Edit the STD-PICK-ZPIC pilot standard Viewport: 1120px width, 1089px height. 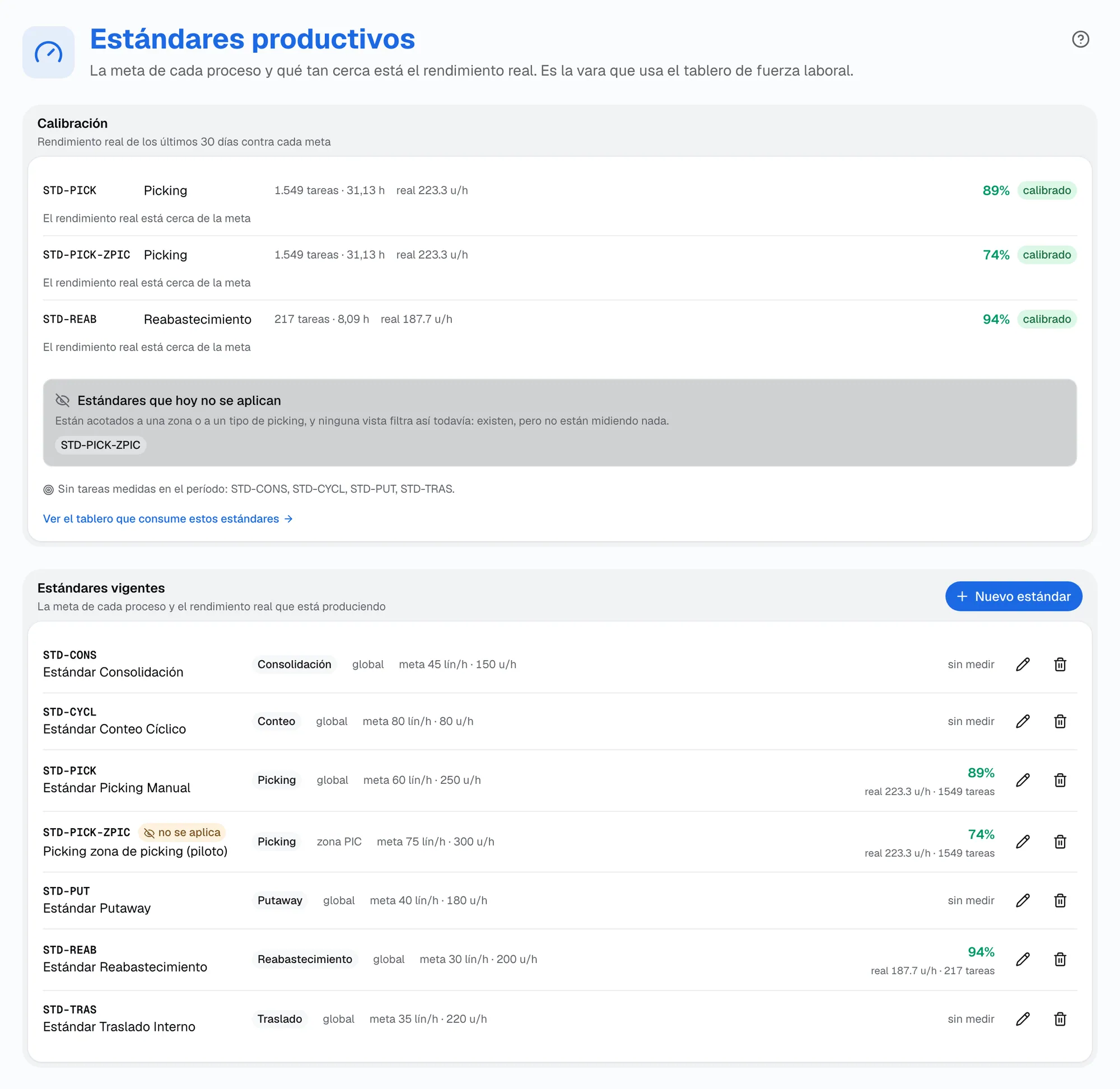click(1023, 842)
